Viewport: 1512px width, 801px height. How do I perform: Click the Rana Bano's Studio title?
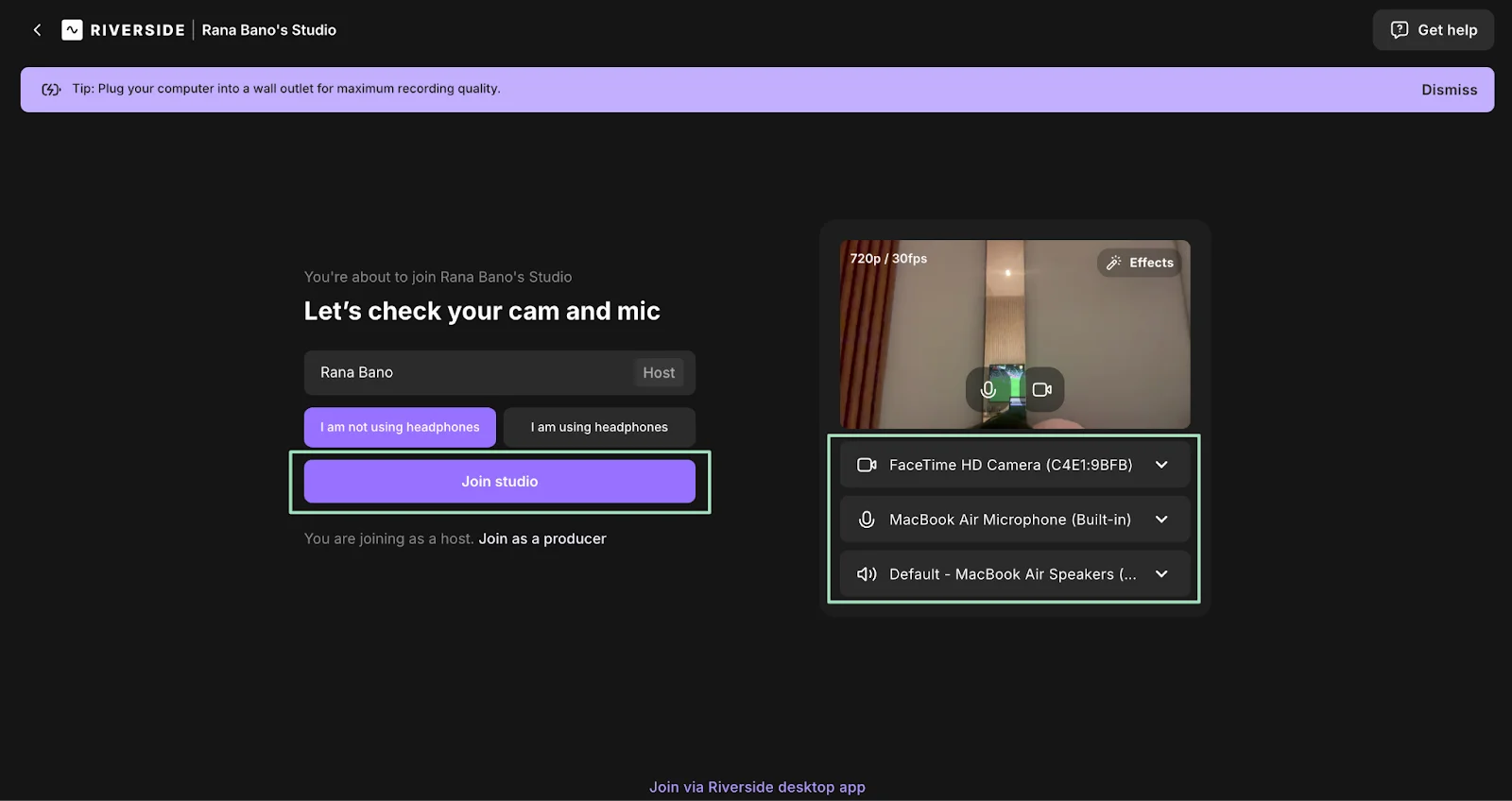pos(269,30)
